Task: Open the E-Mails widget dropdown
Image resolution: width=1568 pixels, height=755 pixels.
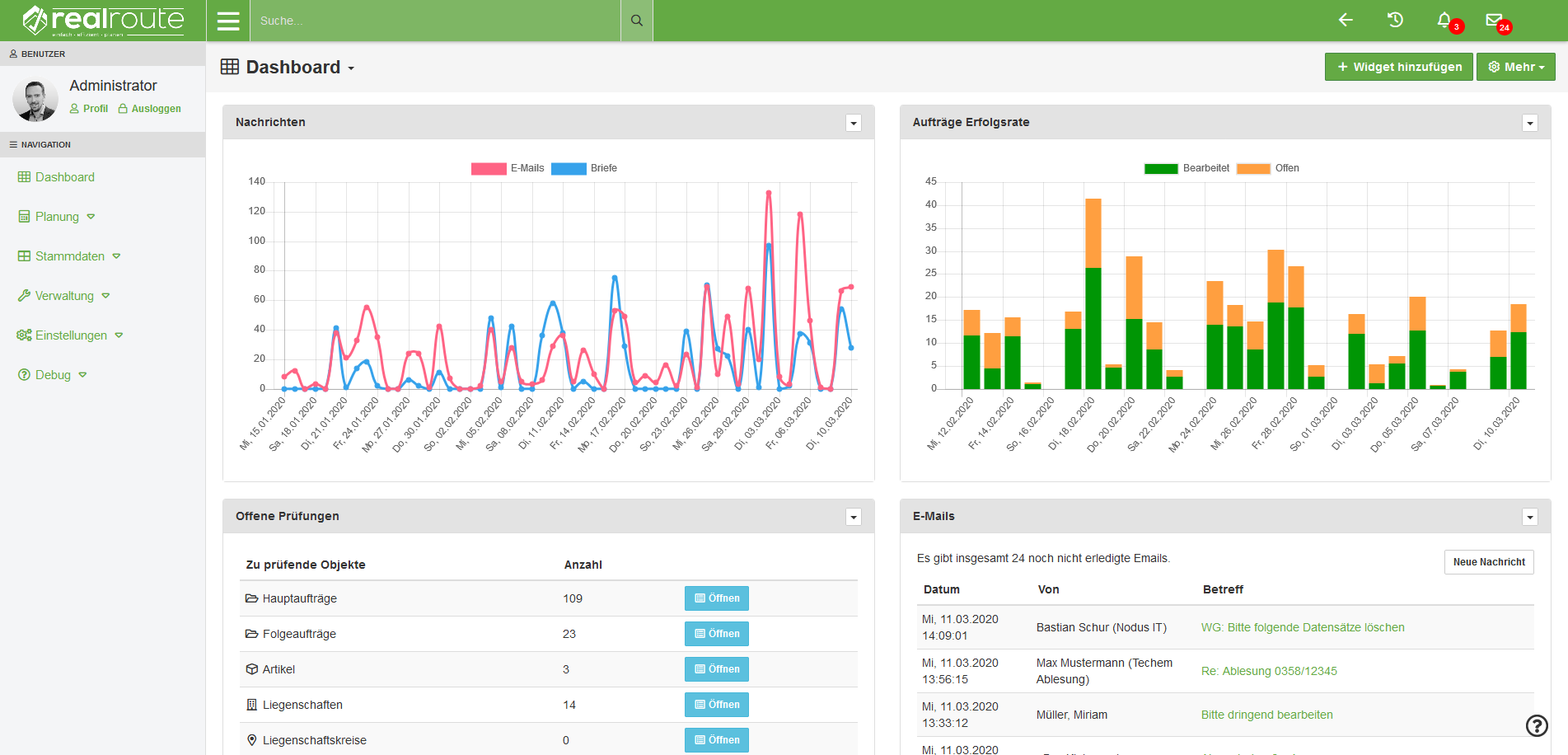Action: pos(1530,517)
